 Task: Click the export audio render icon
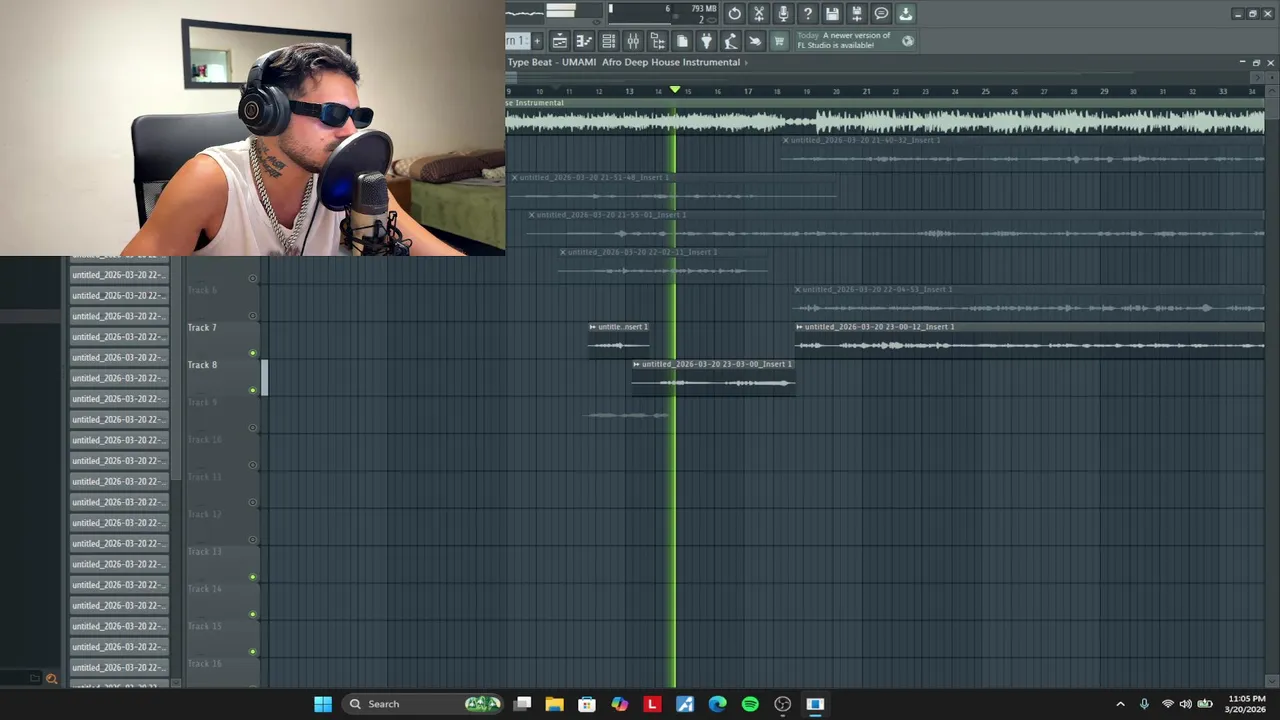[857, 14]
